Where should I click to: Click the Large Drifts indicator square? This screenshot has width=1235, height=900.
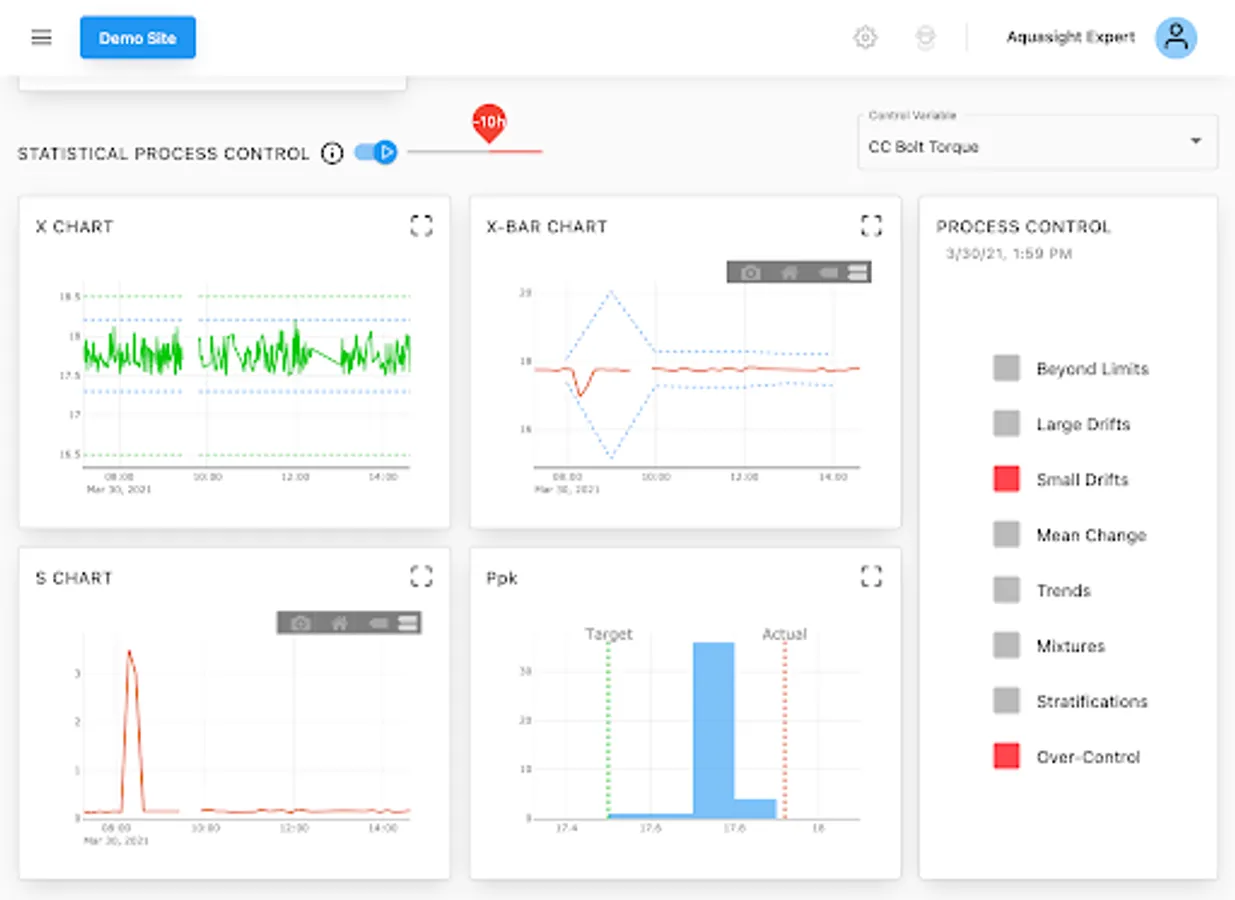(x=1006, y=424)
